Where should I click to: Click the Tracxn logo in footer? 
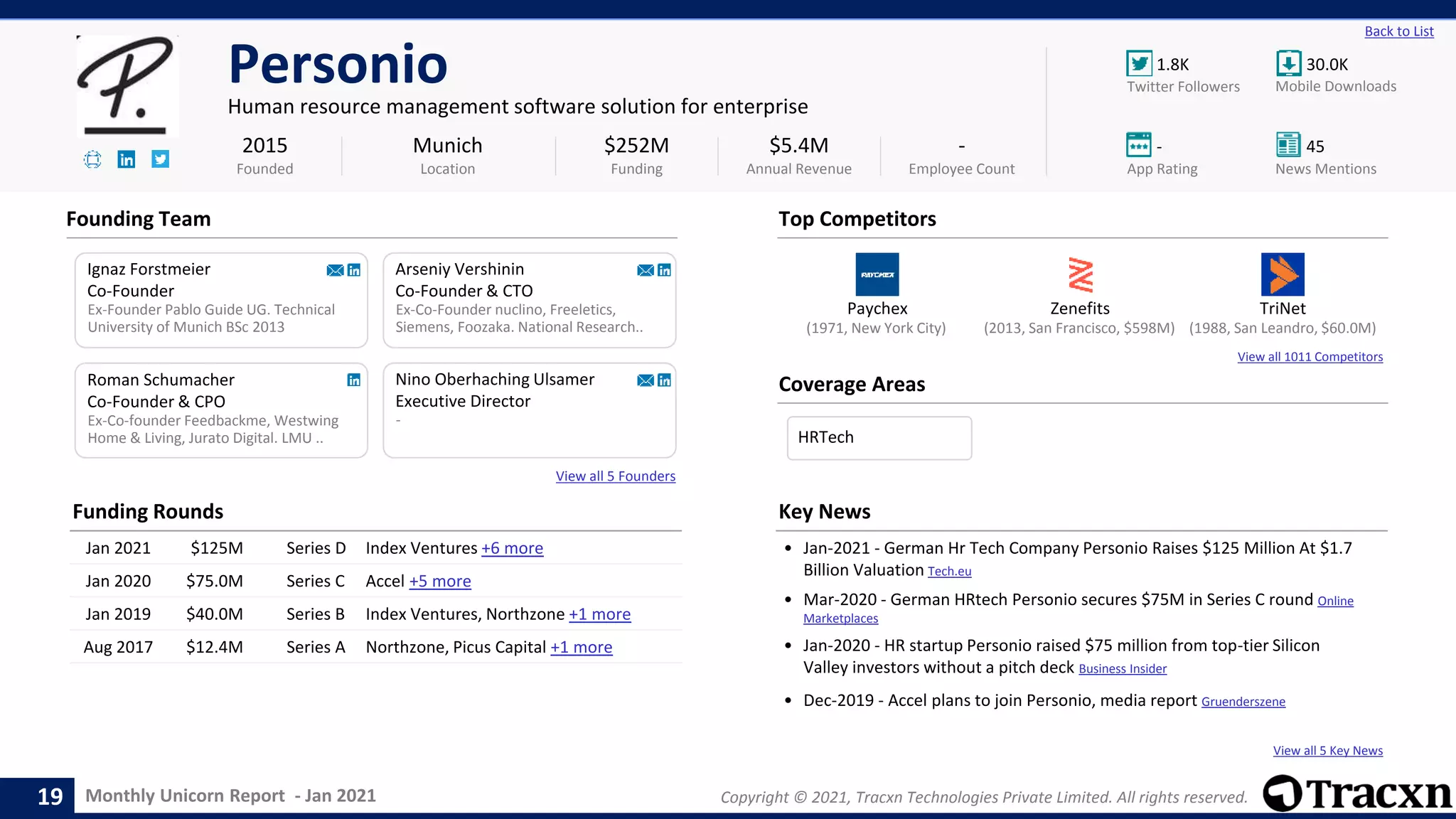1357,793
